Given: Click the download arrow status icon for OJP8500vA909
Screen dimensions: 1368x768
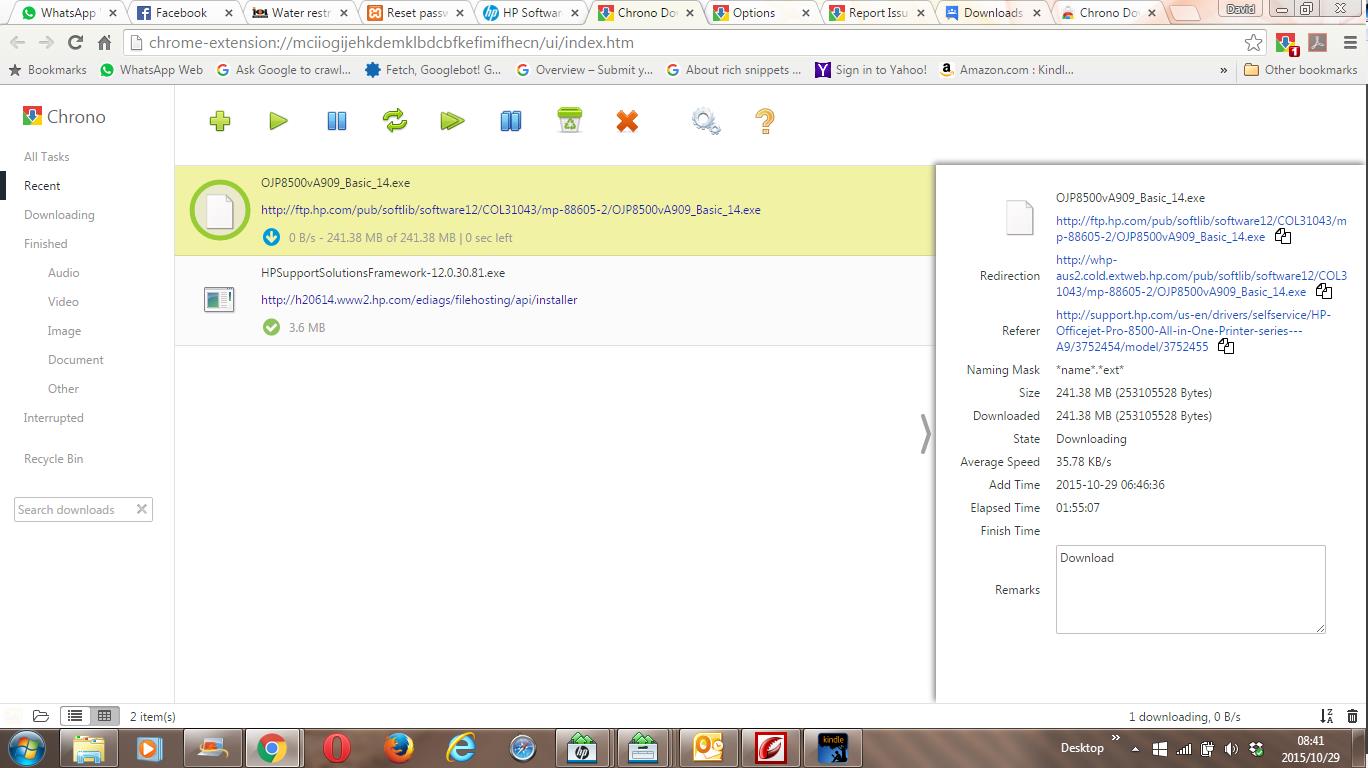Looking at the screenshot, I should pos(271,237).
